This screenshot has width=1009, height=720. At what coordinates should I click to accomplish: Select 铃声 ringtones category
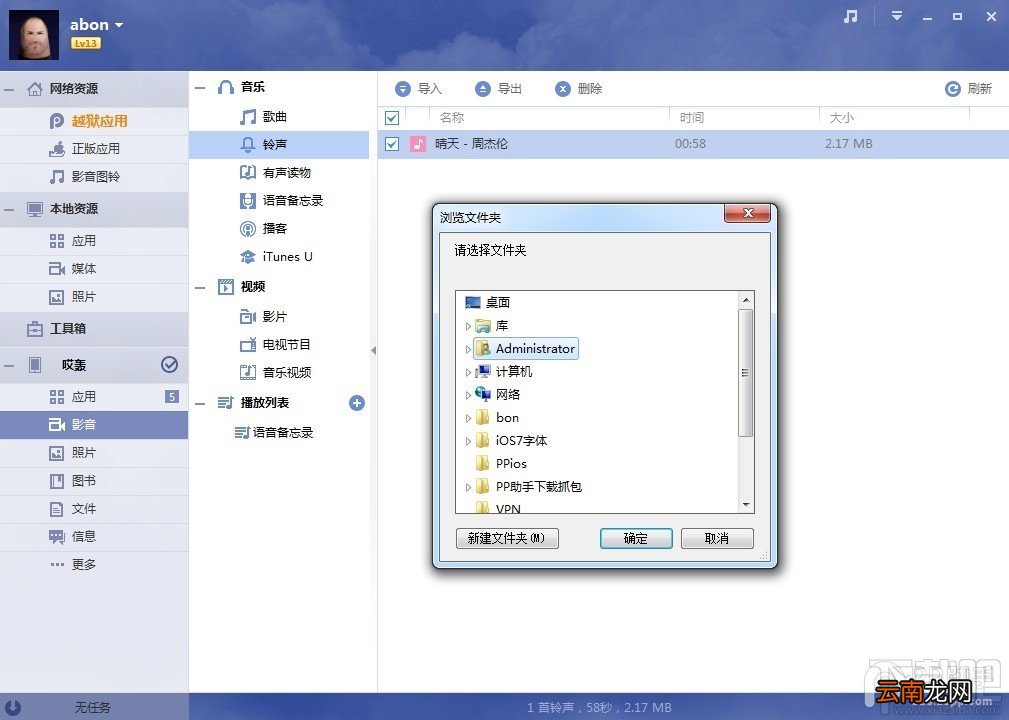pyautogui.click(x=279, y=145)
